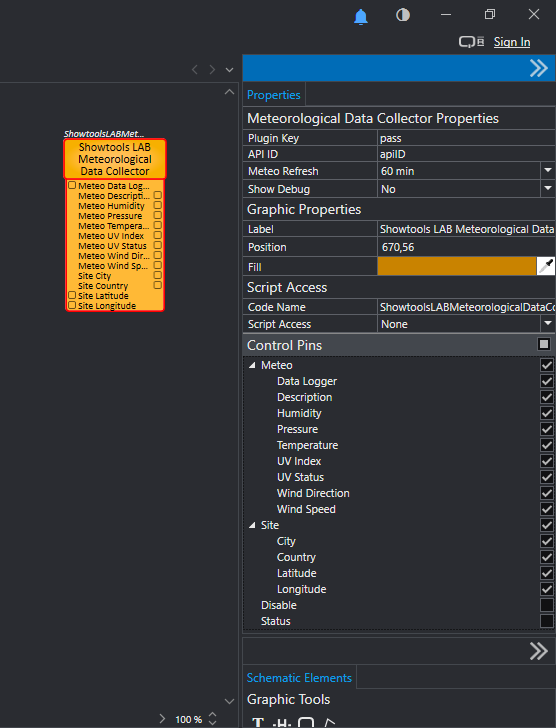Edit the Label field
This screenshot has height=728, width=556.
click(x=466, y=229)
